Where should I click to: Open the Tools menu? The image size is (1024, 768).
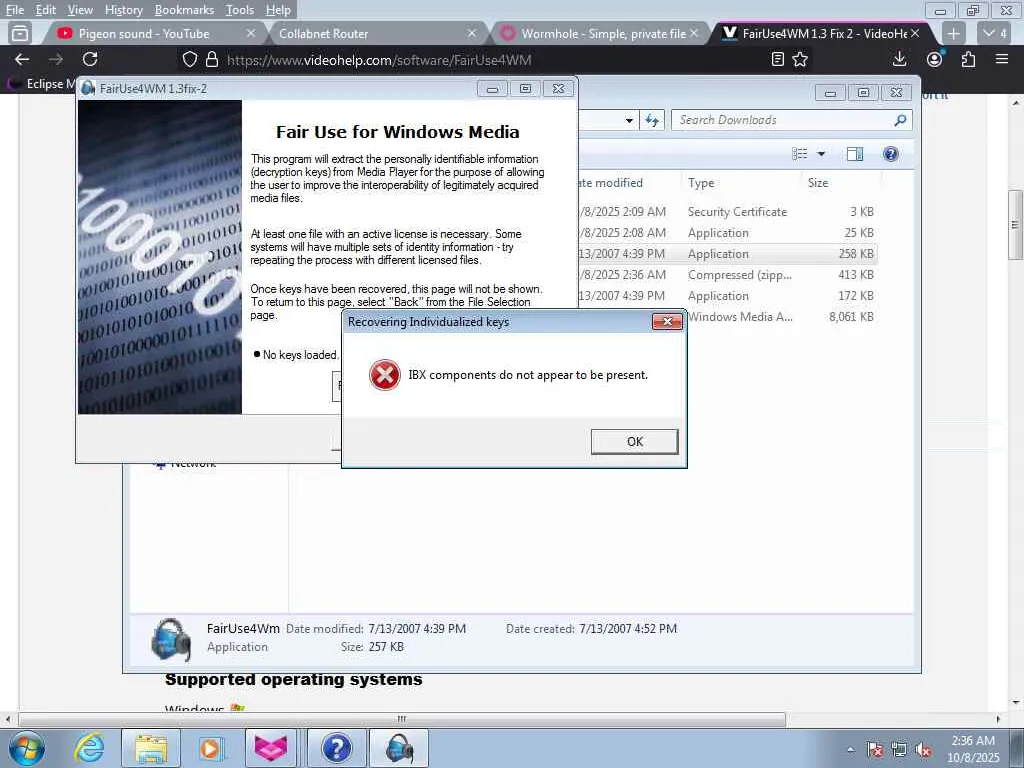(x=240, y=10)
